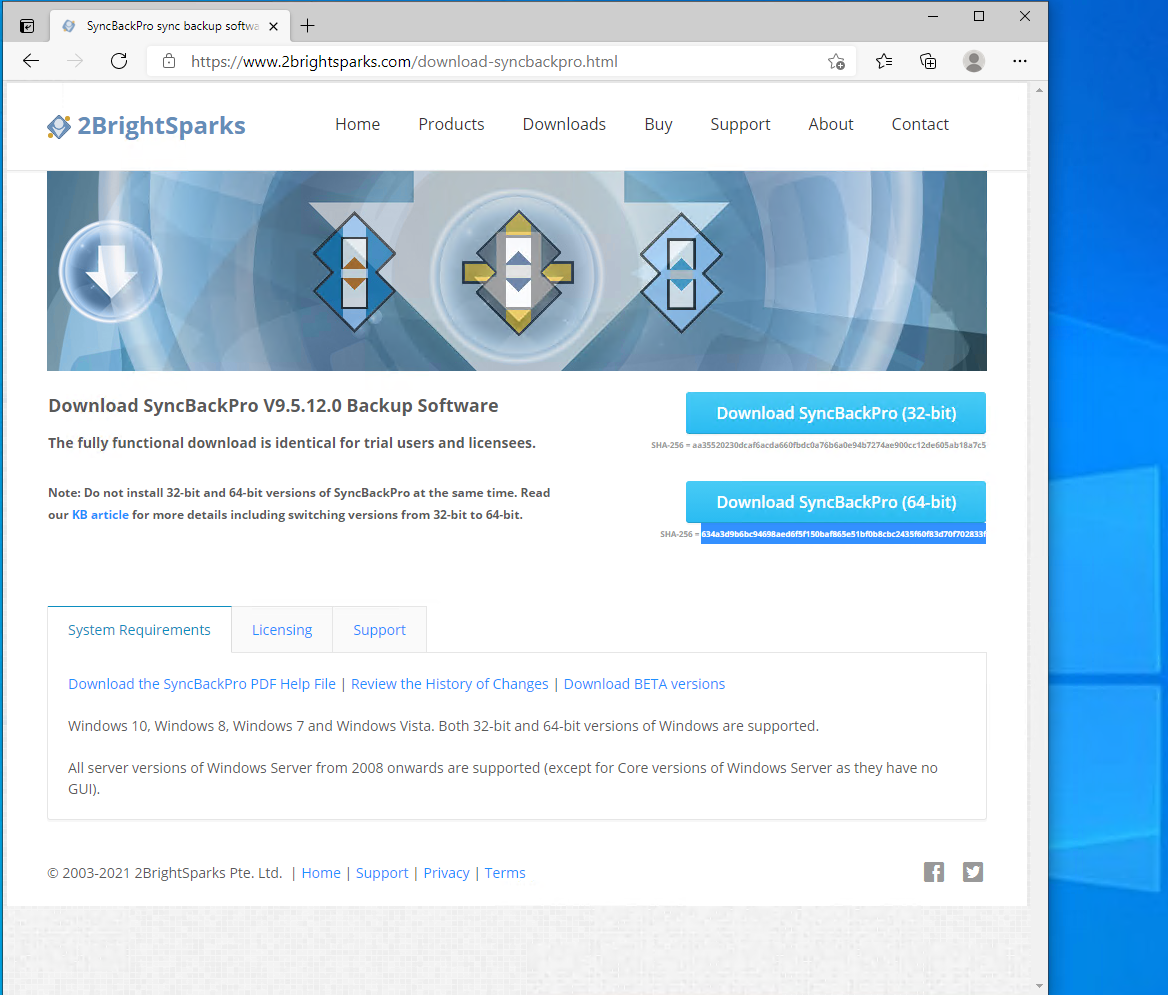Close the SyncBackPro browser tab
Viewport: 1168px width, 995px height.
tap(273, 26)
